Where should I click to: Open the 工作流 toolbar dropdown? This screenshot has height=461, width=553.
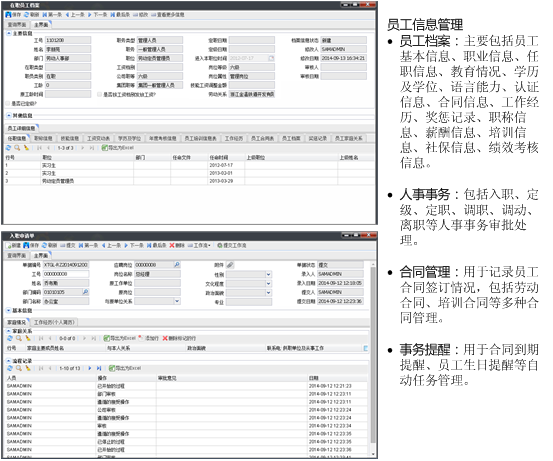[x=199, y=245]
